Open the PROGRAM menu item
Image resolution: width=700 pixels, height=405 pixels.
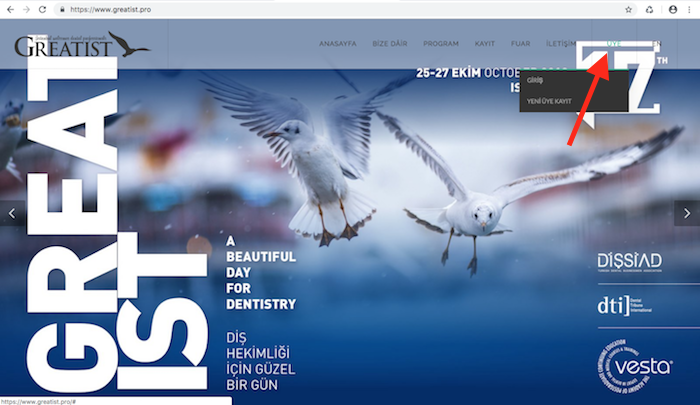[x=441, y=44]
